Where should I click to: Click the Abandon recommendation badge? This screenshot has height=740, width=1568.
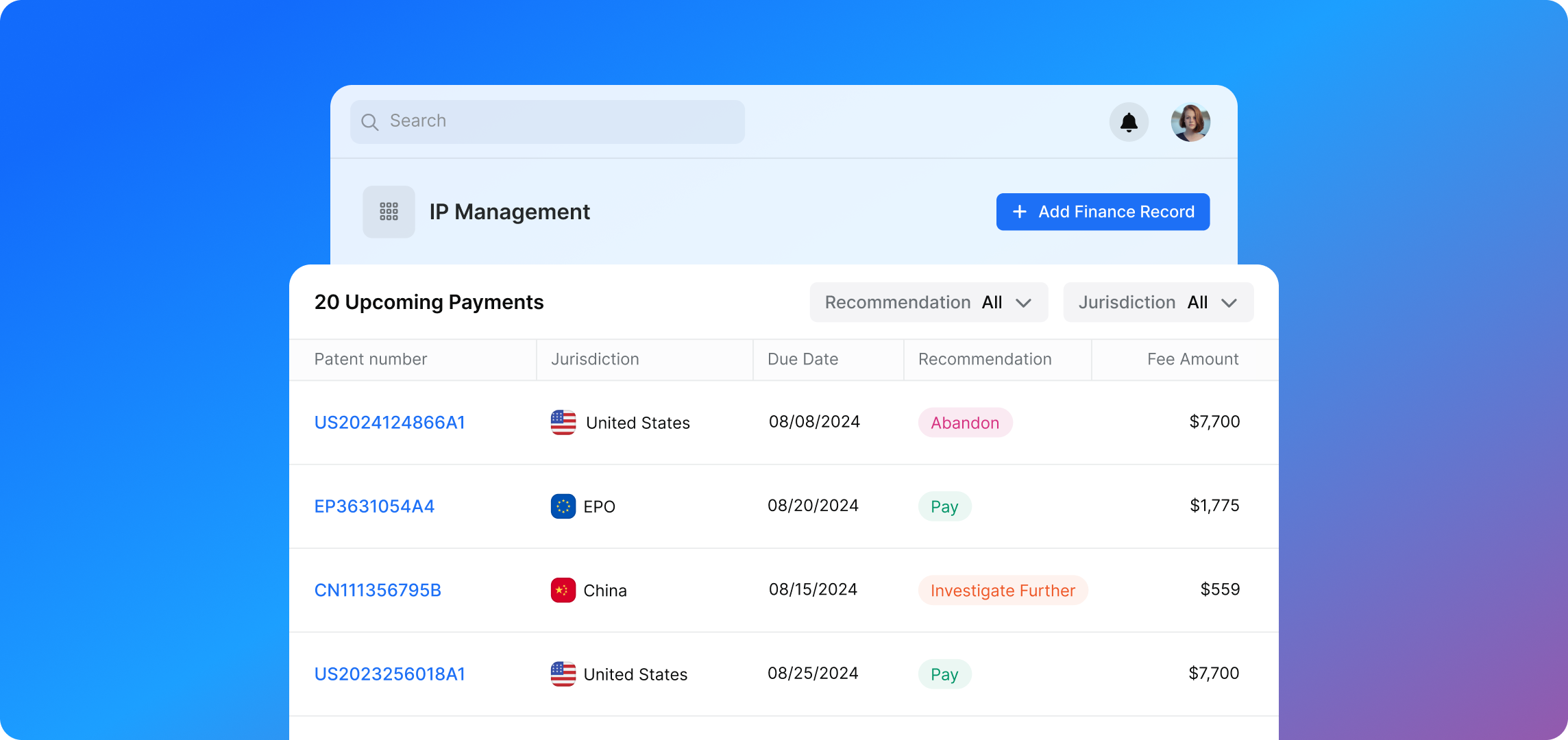pos(965,423)
